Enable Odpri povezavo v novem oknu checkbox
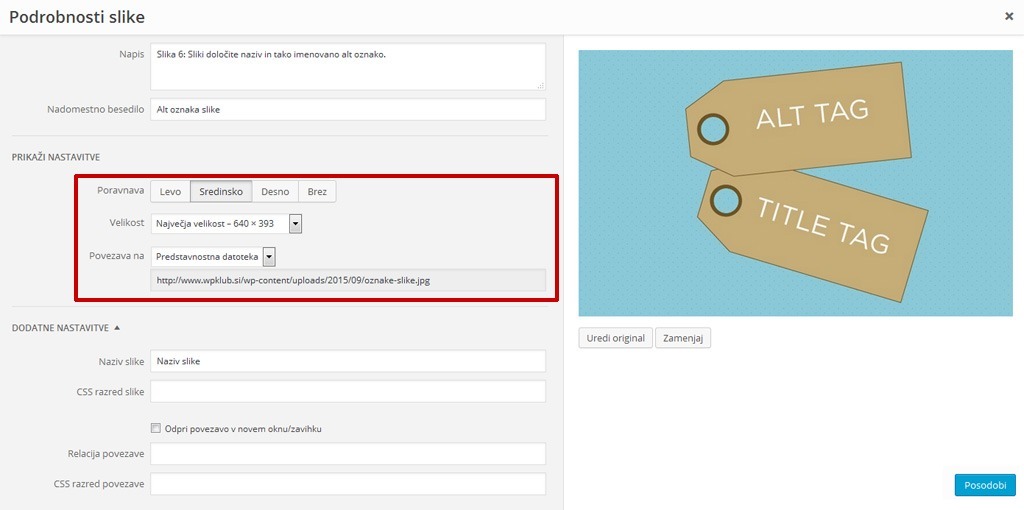 (155, 428)
